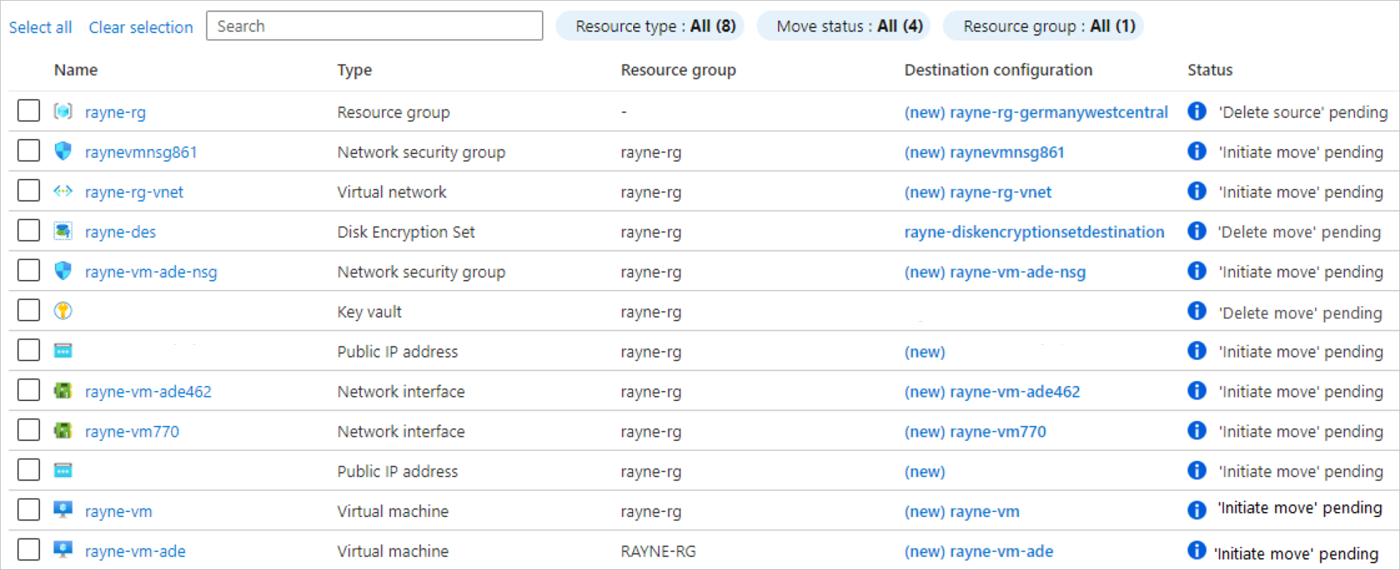Click the rayne-rg-vnet virtual network icon

point(63,192)
